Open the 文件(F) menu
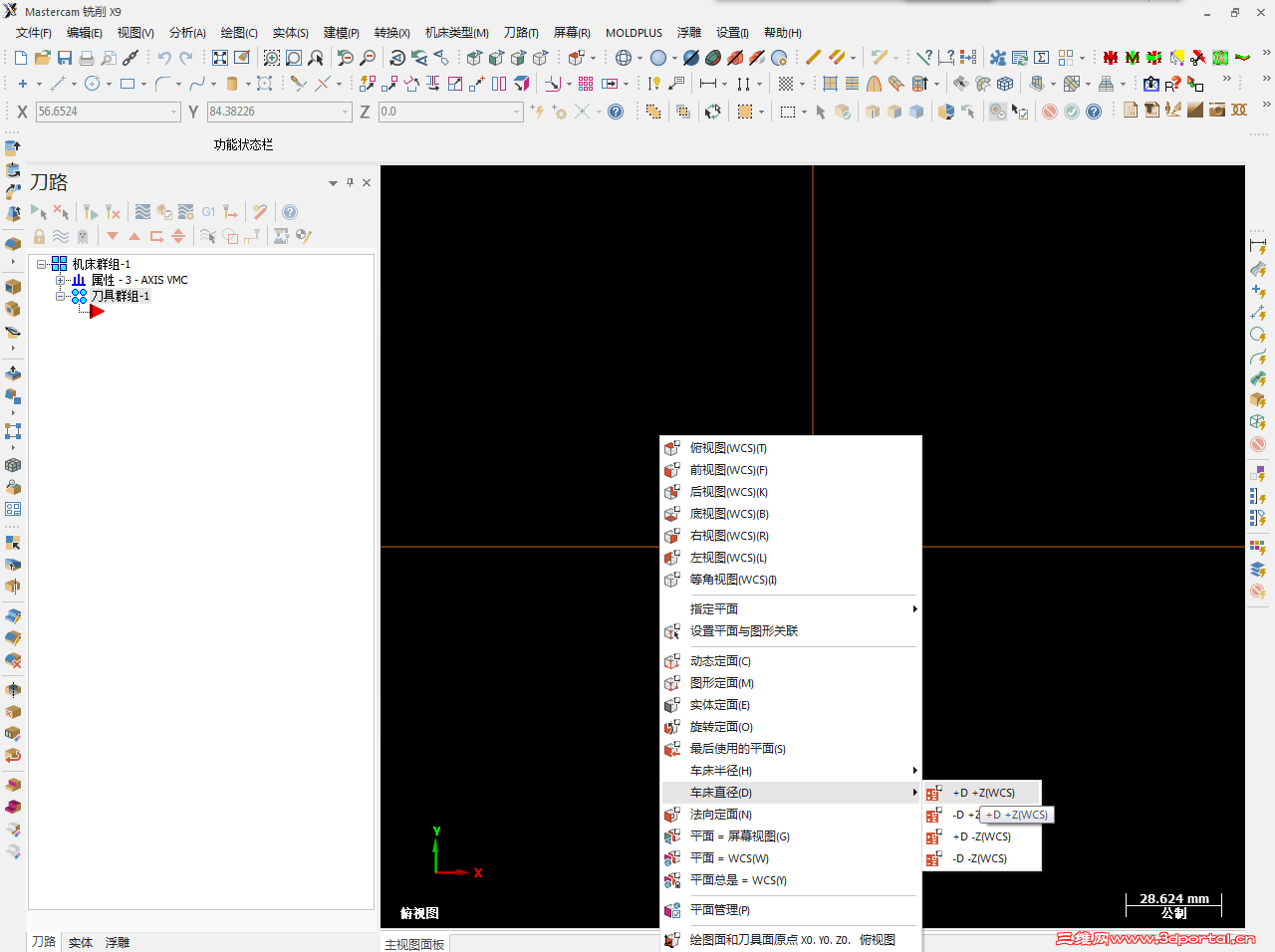The image size is (1275, 952). pos(34,33)
